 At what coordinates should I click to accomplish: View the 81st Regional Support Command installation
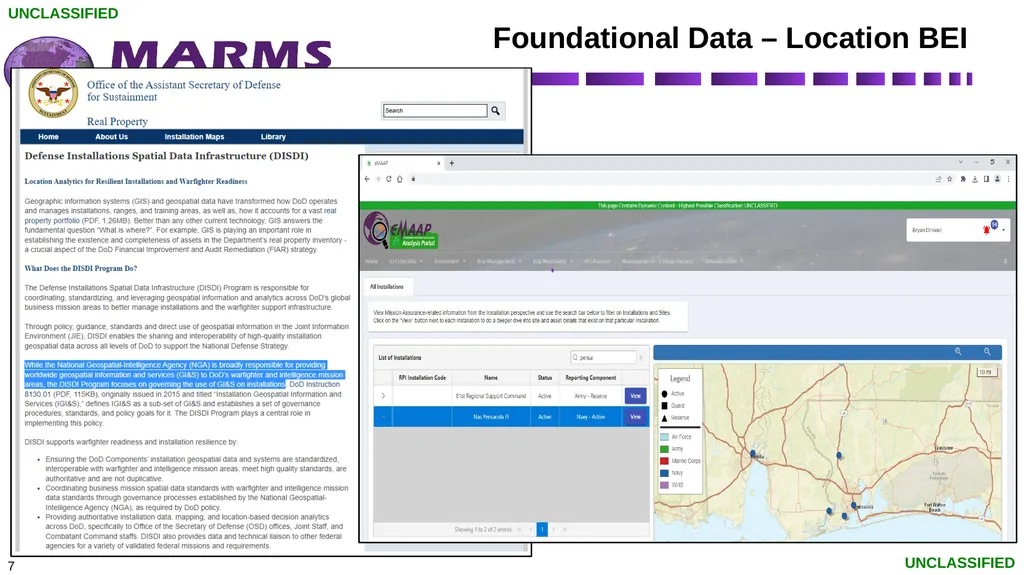[x=635, y=395]
